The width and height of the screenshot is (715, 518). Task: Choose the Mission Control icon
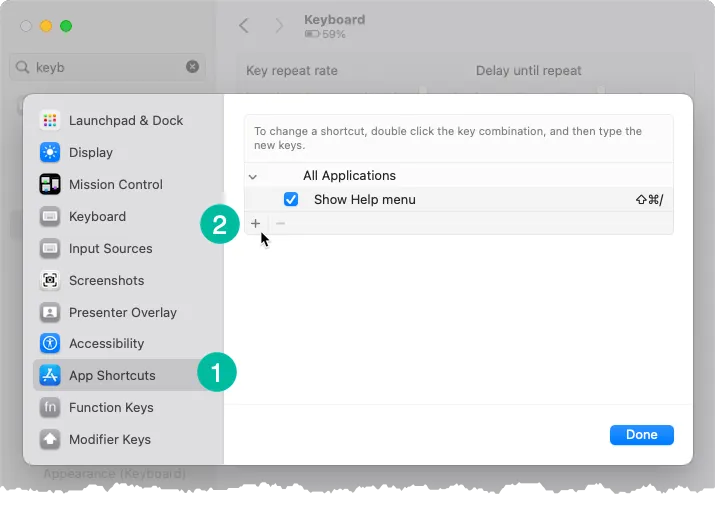pos(50,184)
